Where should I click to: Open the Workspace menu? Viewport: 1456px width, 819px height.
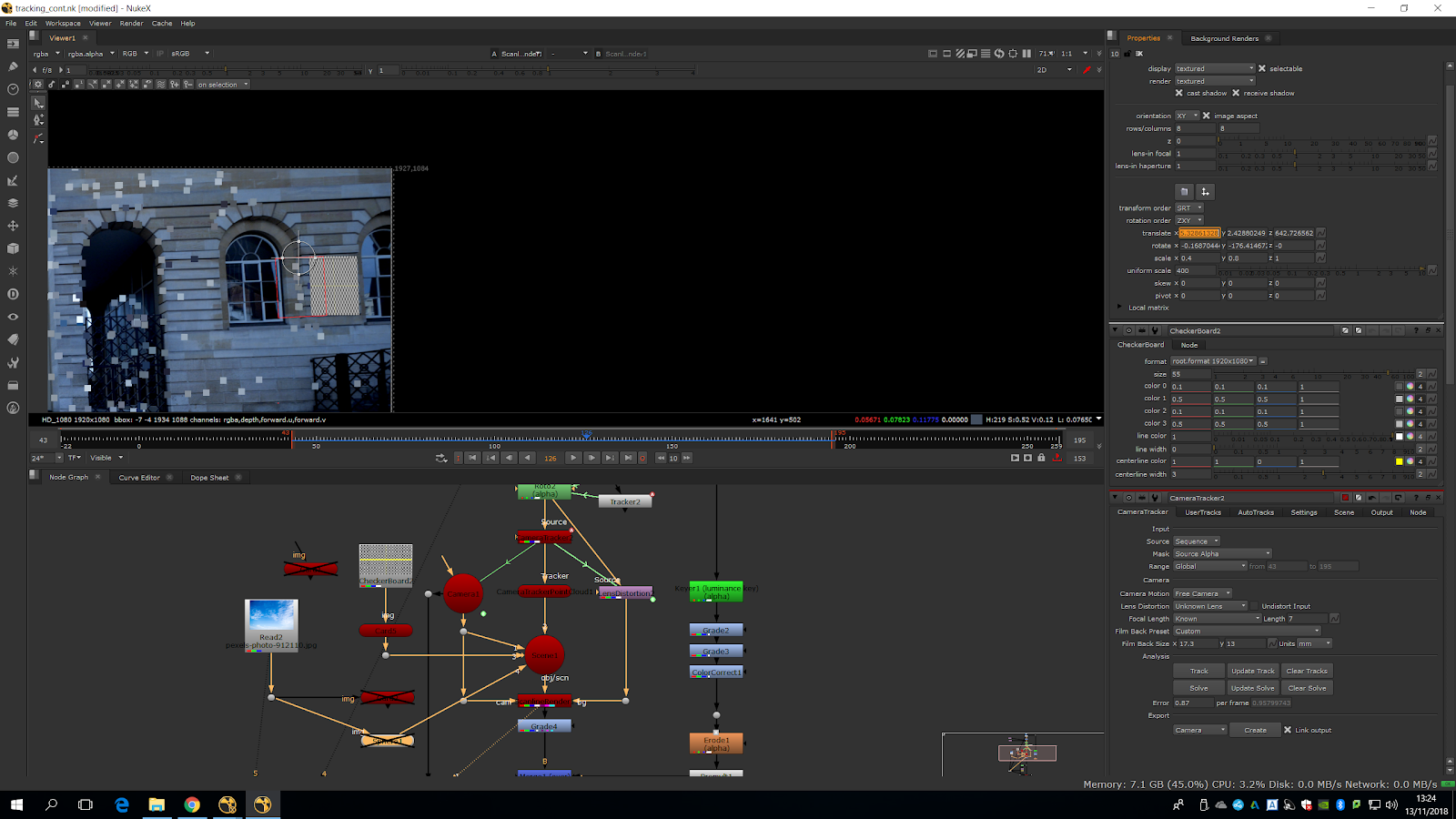[x=63, y=24]
